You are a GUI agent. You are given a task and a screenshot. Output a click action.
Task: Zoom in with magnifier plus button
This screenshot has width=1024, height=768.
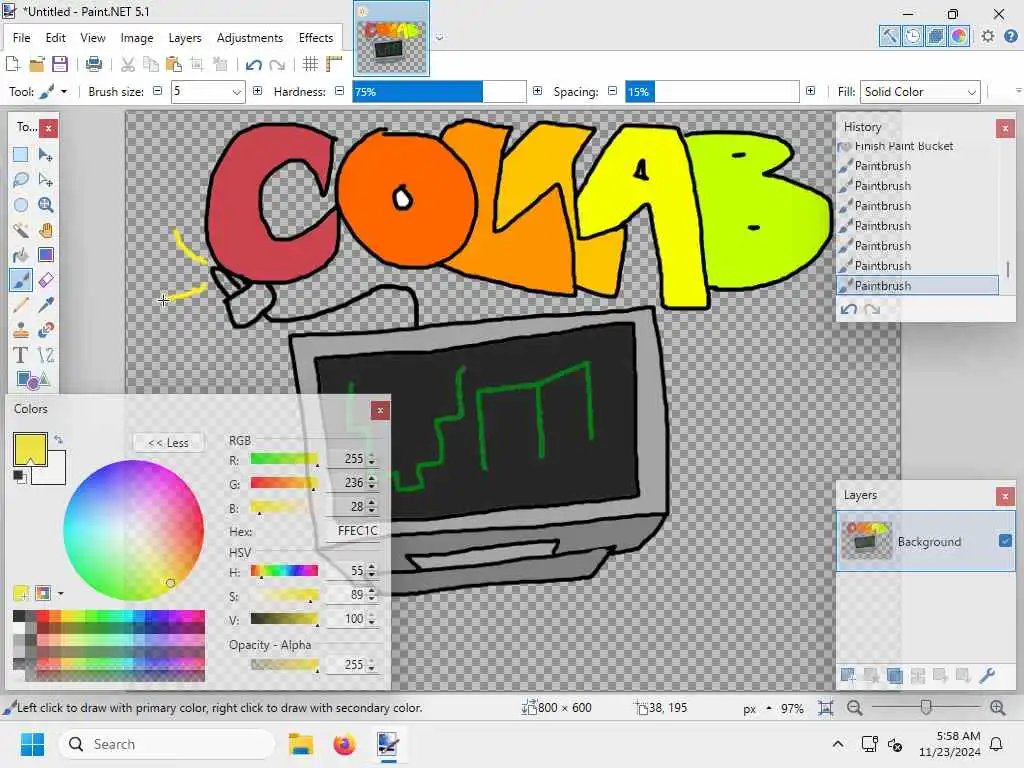(x=997, y=708)
